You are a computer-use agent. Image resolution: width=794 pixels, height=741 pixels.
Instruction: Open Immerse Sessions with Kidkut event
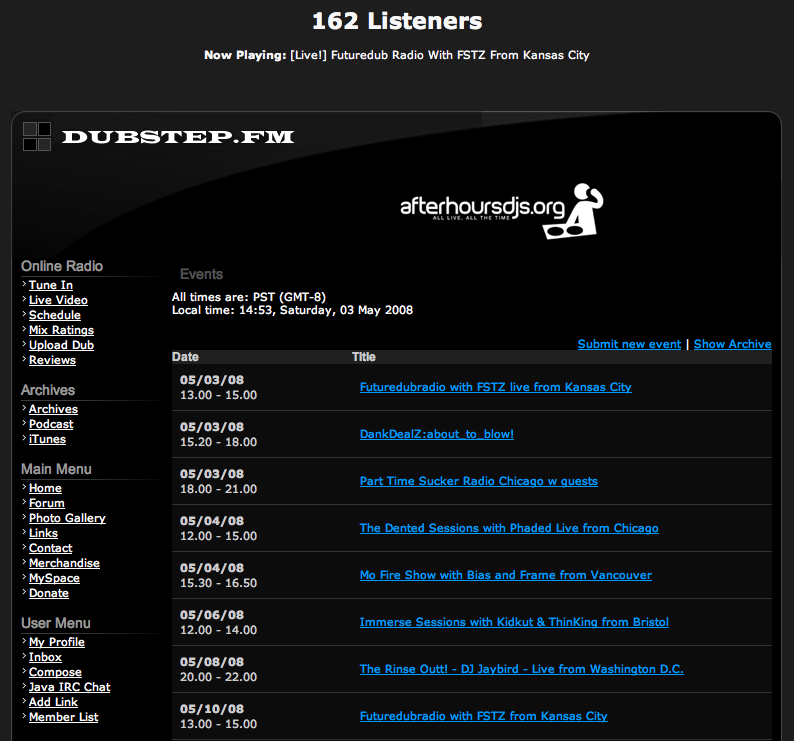point(514,622)
